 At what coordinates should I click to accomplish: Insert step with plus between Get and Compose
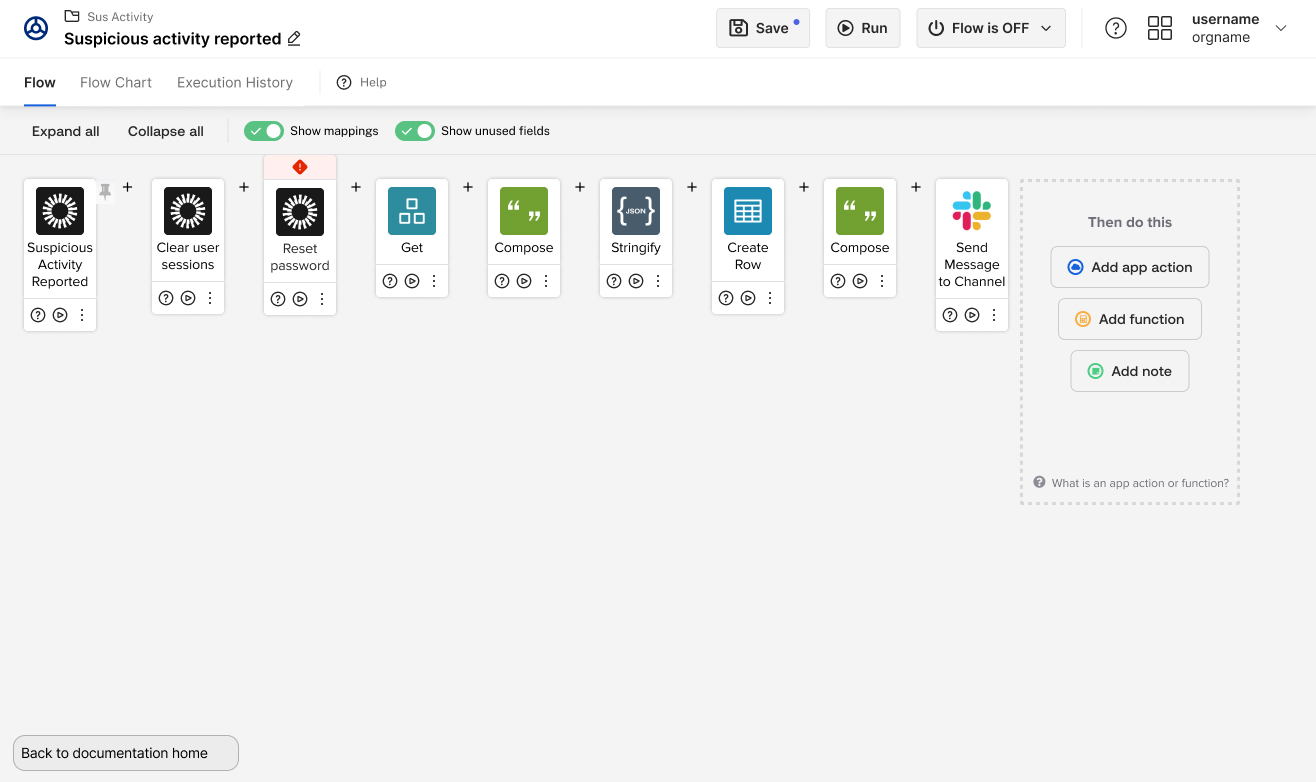click(468, 187)
